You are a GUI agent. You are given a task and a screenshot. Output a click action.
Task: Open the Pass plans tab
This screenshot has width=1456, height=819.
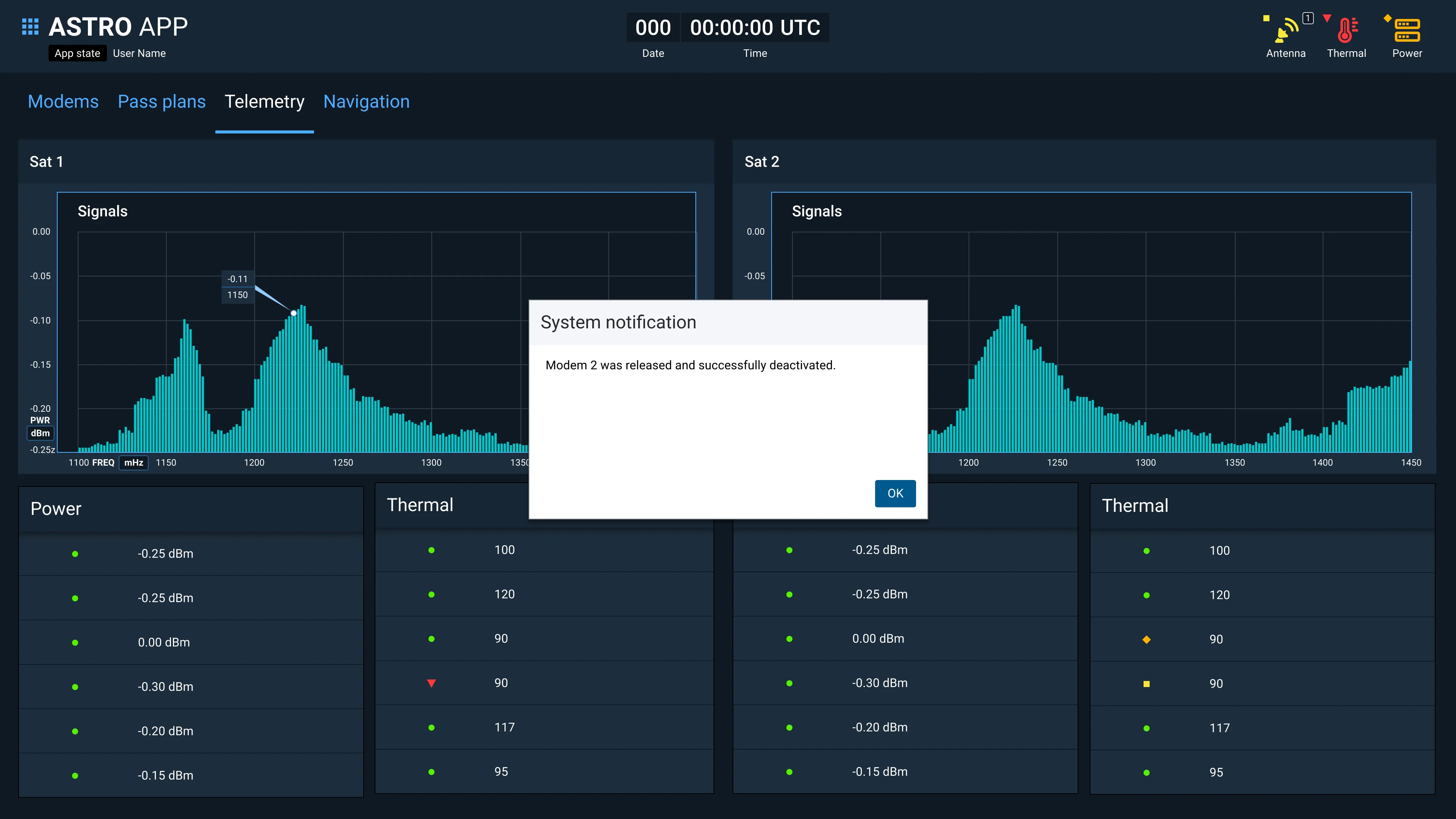162,102
